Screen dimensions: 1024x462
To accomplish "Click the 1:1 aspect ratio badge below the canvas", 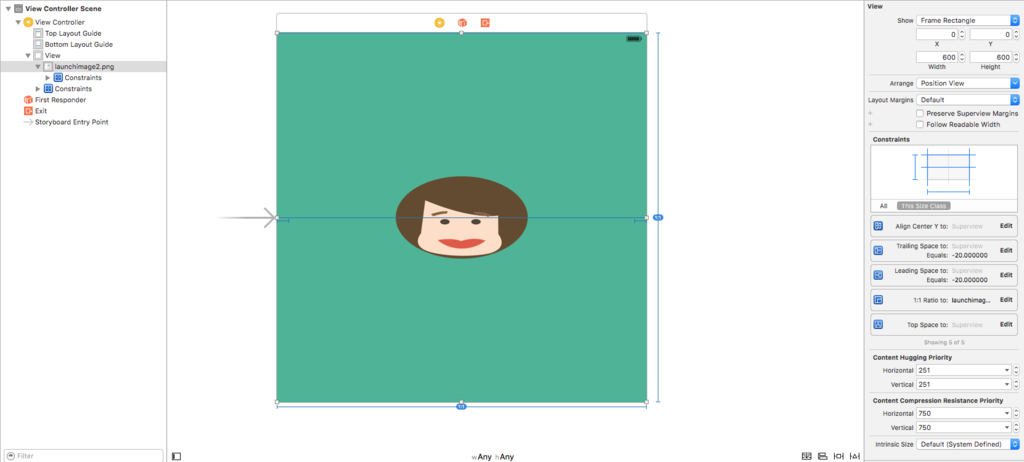I will 461,406.
